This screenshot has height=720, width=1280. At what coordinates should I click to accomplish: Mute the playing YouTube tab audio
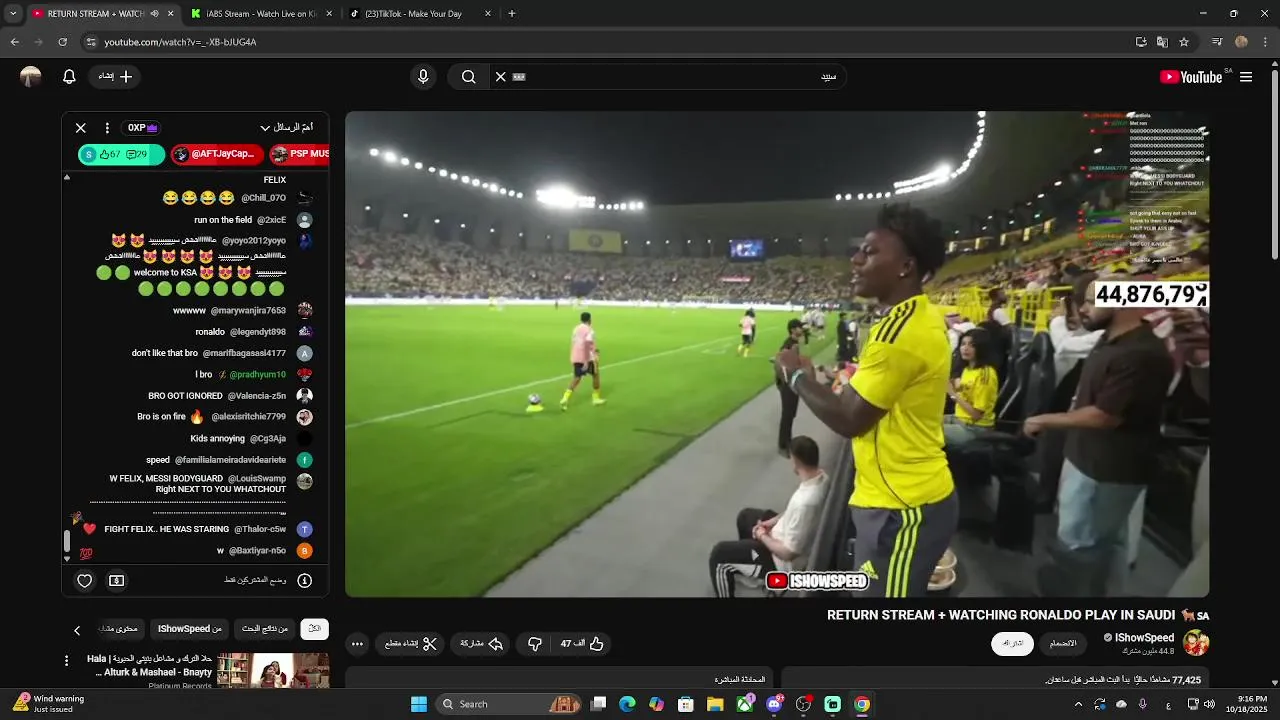tap(154, 14)
